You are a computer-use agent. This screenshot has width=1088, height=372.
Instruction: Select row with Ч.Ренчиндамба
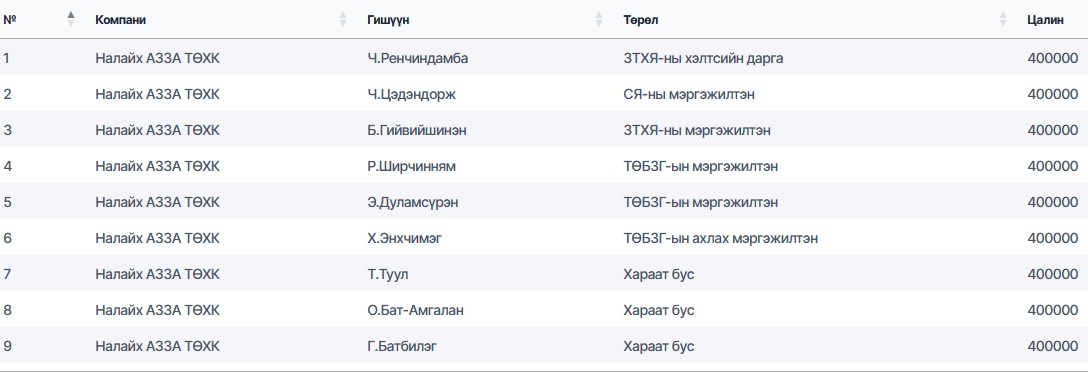point(544,58)
